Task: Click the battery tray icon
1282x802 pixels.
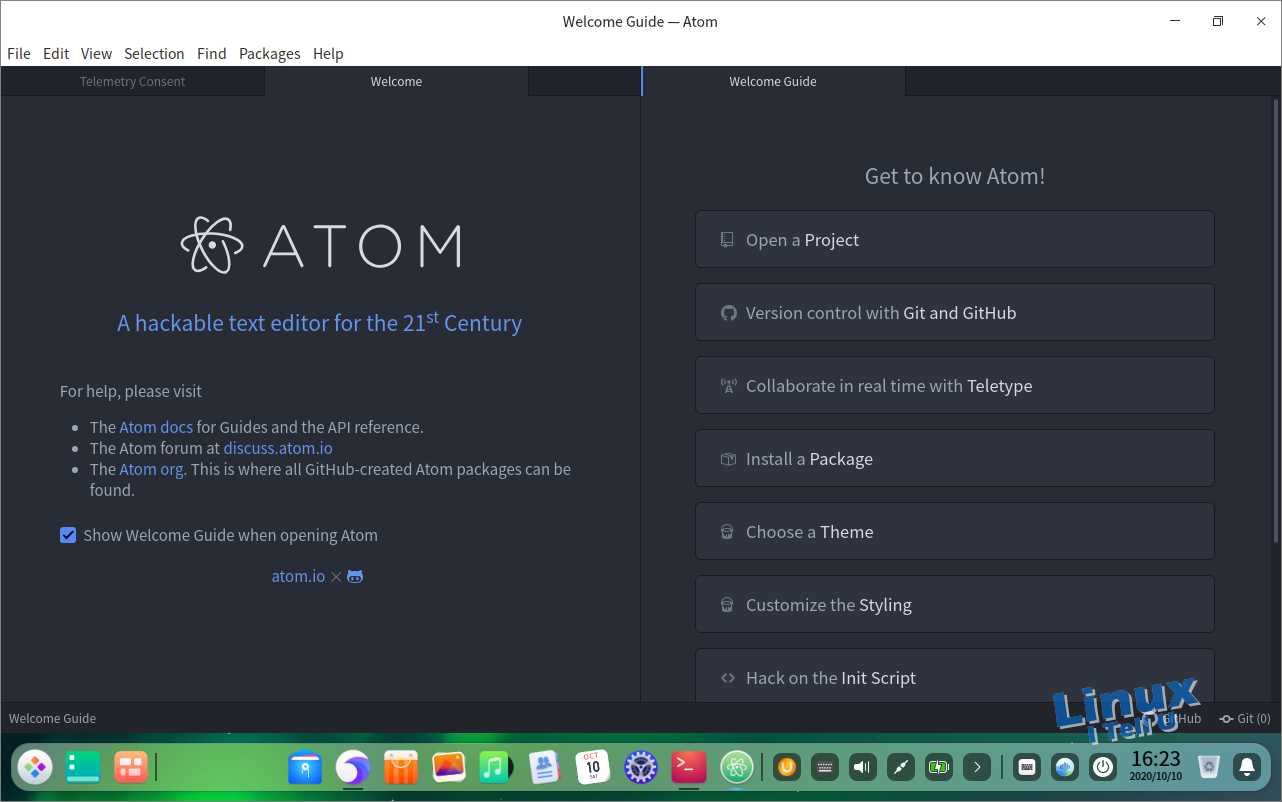Action: [x=938, y=767]
